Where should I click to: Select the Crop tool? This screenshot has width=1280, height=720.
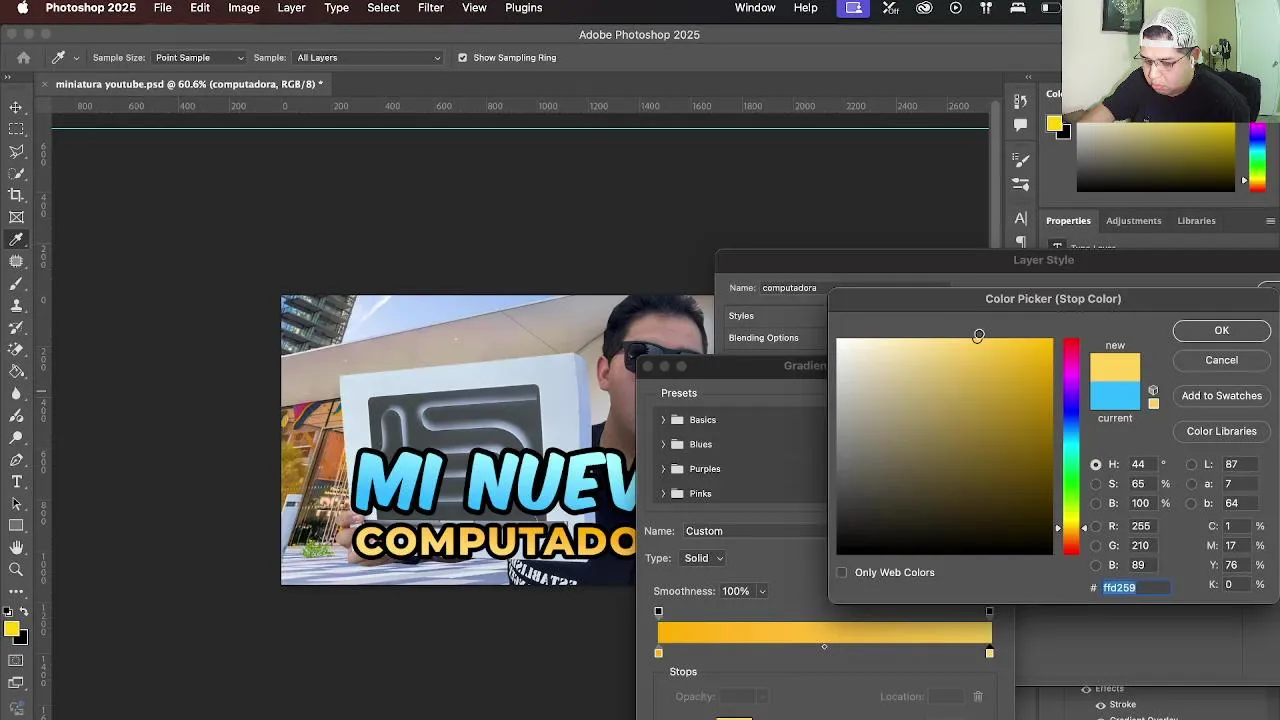[x=16, y=195]
